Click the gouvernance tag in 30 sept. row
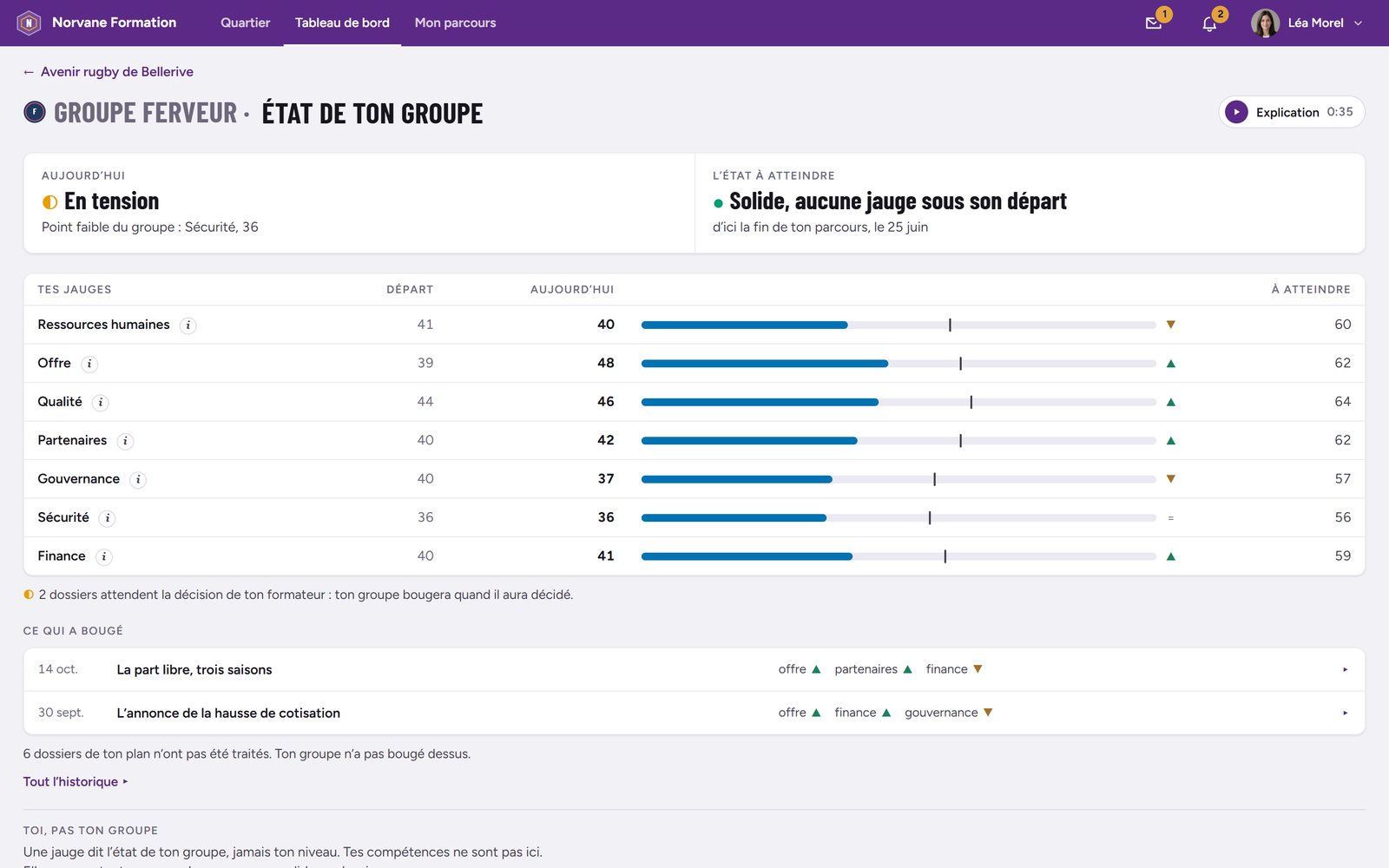The image size is (1389, 868). 949,713
